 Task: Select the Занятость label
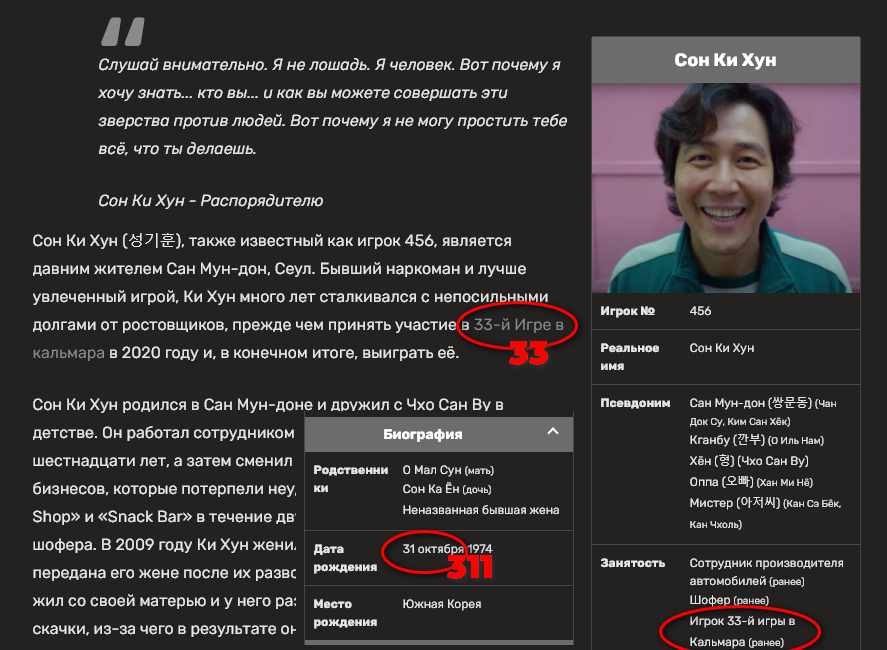pyautogui.click(x=632, y=563)
